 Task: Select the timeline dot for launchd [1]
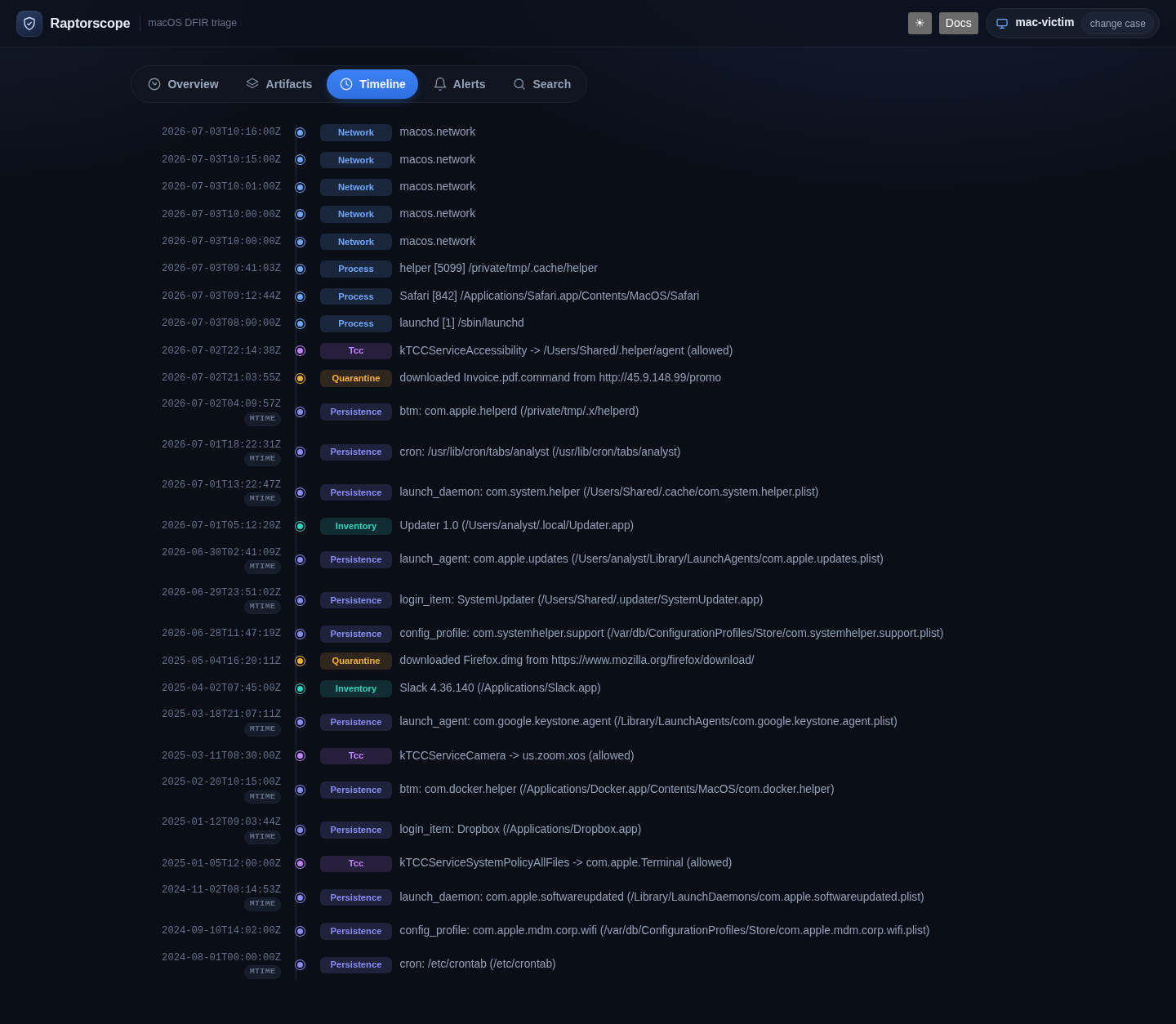click(300, 323)
